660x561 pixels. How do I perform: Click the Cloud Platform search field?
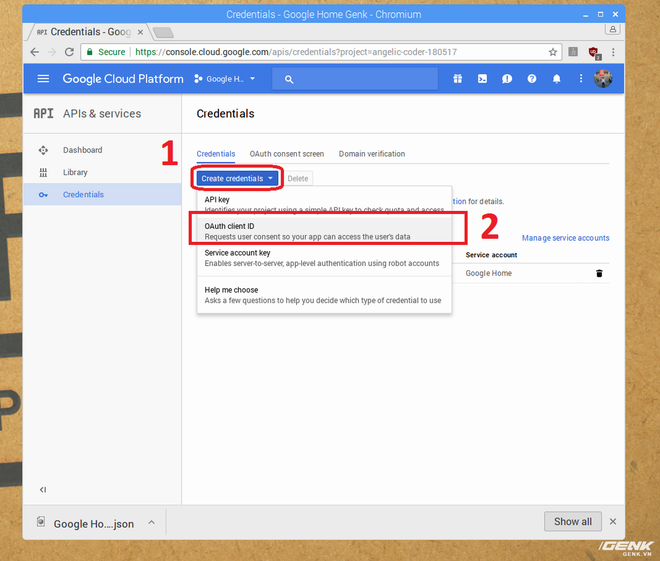coord(355,79)
